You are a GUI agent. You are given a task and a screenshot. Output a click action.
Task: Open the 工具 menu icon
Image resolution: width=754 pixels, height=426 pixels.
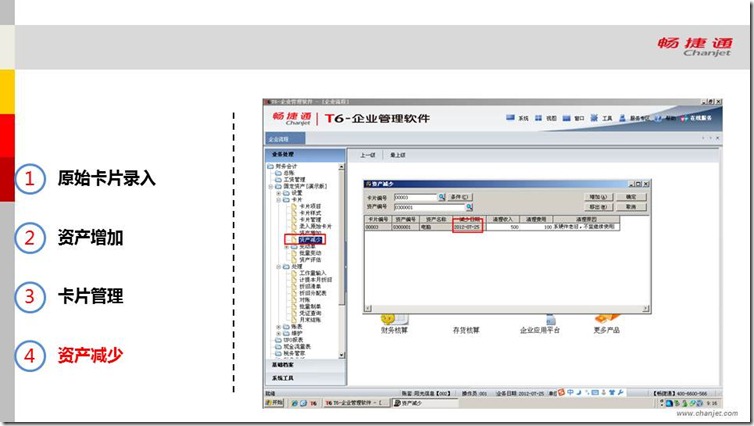(x=594, y=118)
